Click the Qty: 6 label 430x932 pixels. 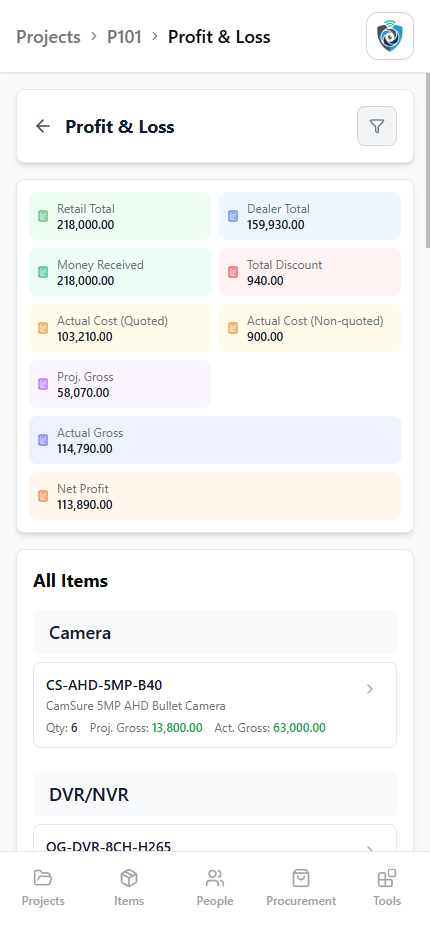tap(61, 728)
